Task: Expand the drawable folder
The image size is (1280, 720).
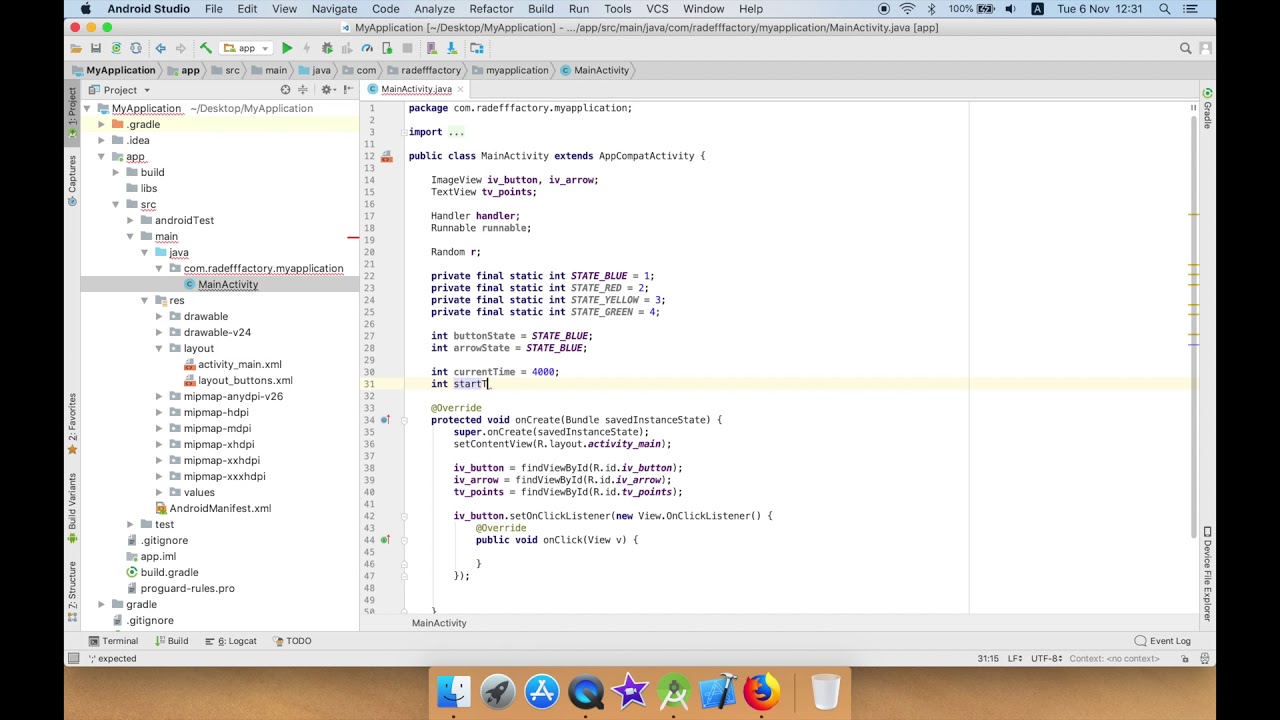Action: point(159,316)
